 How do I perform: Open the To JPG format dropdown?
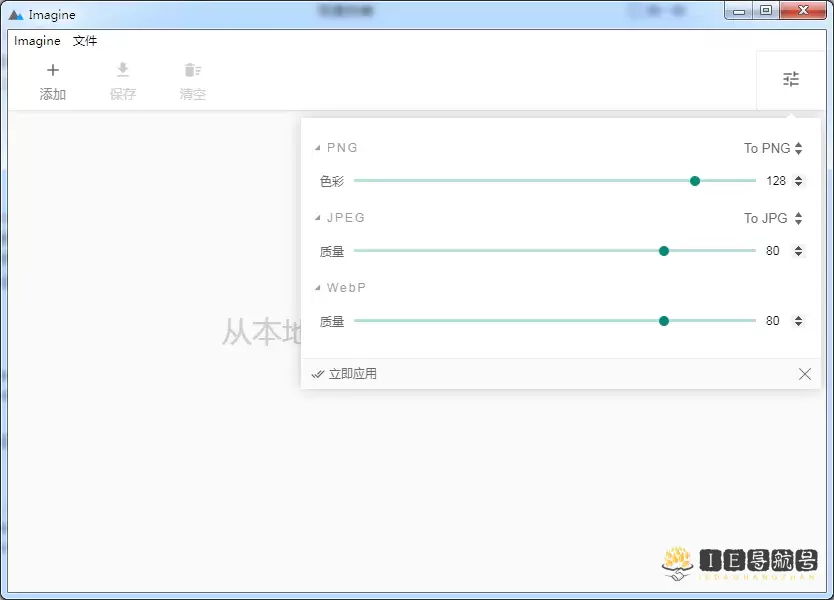(773, 218)
